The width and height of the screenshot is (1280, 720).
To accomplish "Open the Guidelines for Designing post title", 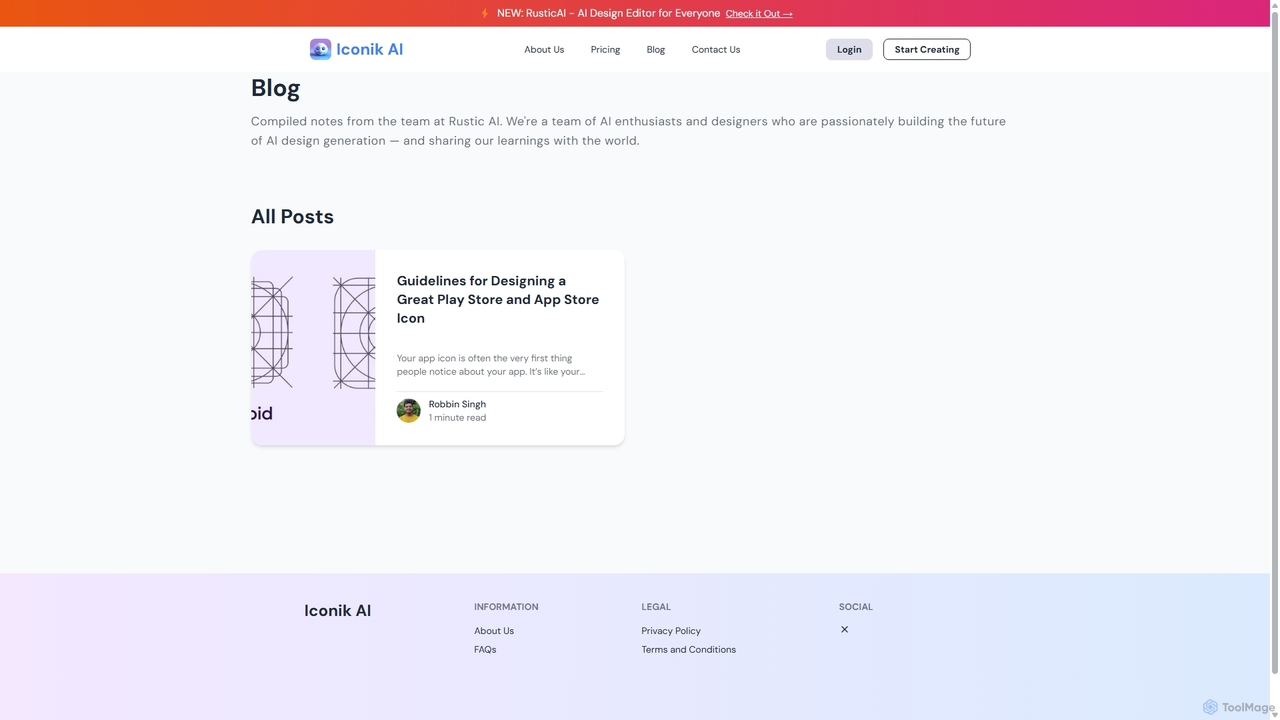I will [x=498, y=299].
